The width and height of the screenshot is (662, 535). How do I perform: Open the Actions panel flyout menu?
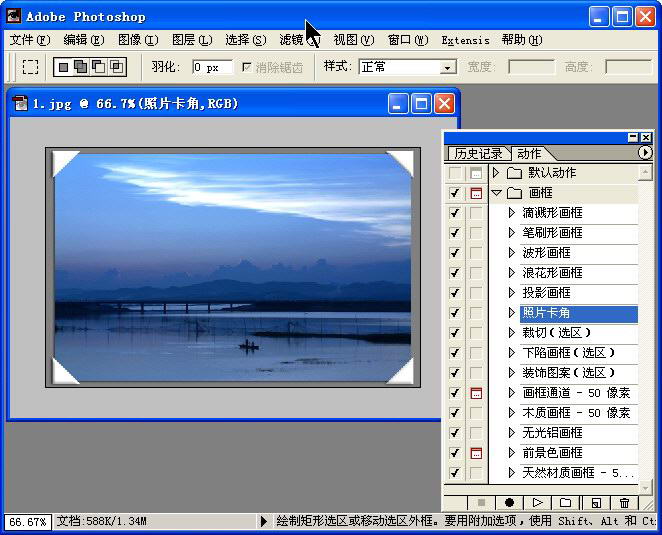pyautogui.click(x=644, y=153)
